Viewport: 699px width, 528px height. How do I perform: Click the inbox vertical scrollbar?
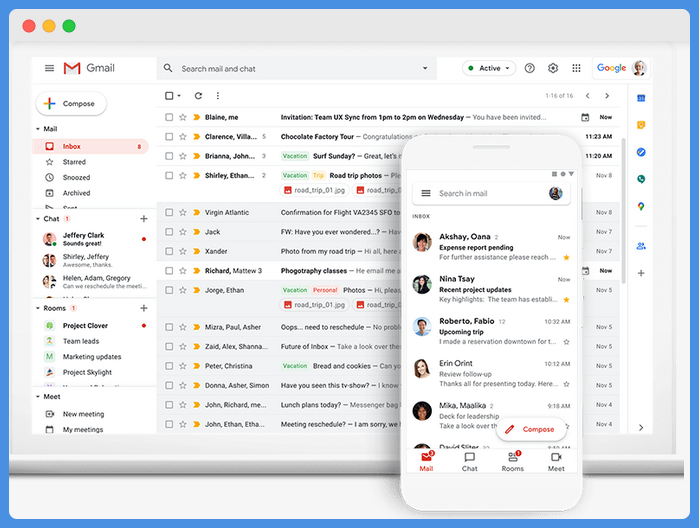624,210
